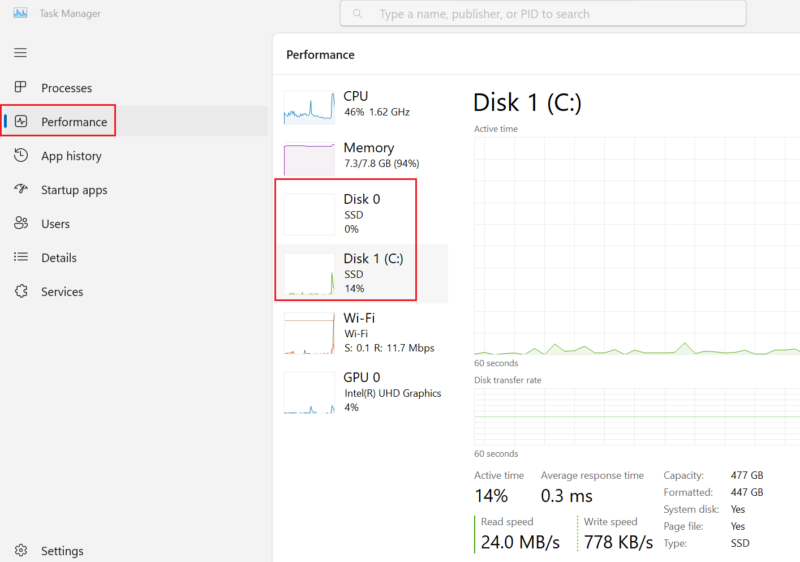
Task: Click the Processes icon in sidebar
Action: pyautogui.click(x=20, y=87)
